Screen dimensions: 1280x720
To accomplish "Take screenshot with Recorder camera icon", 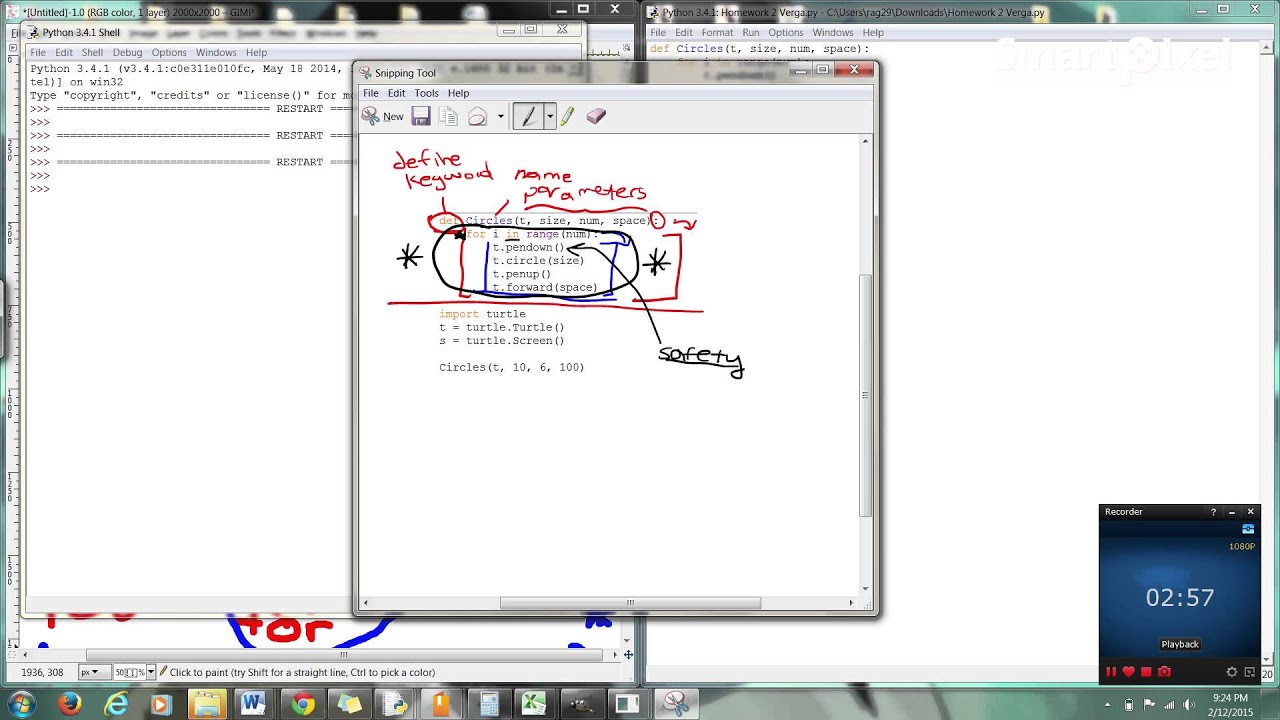I will coord(1164,672).
